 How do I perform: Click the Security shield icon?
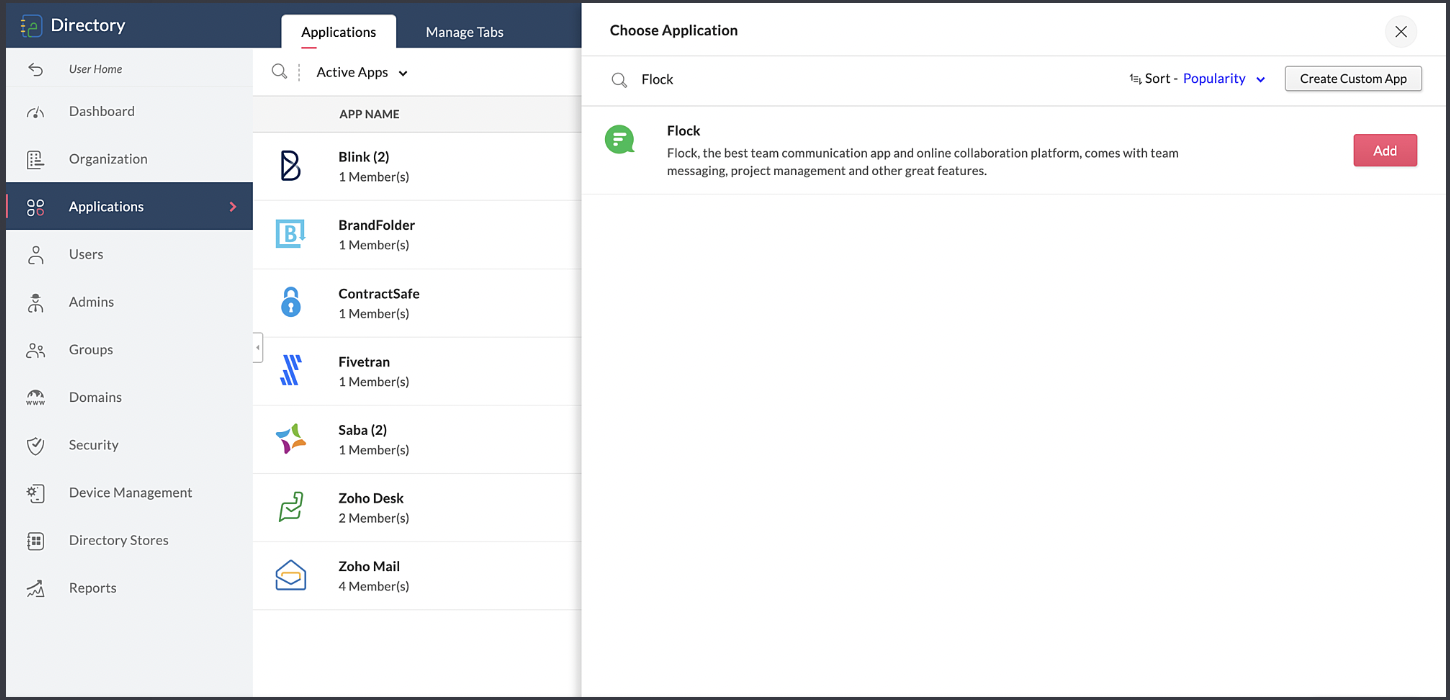pos(36,445)
